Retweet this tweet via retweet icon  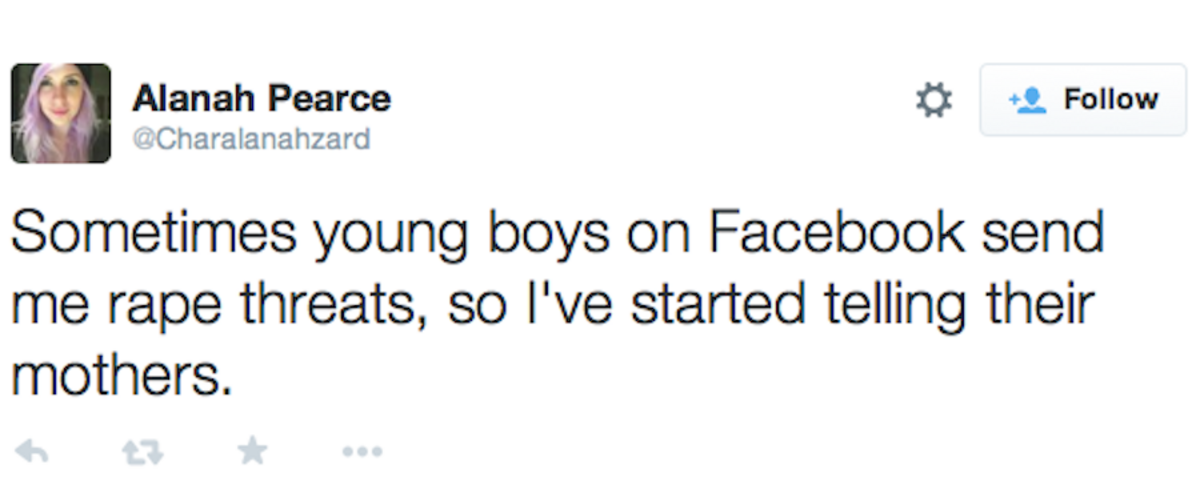click(144, 452)
